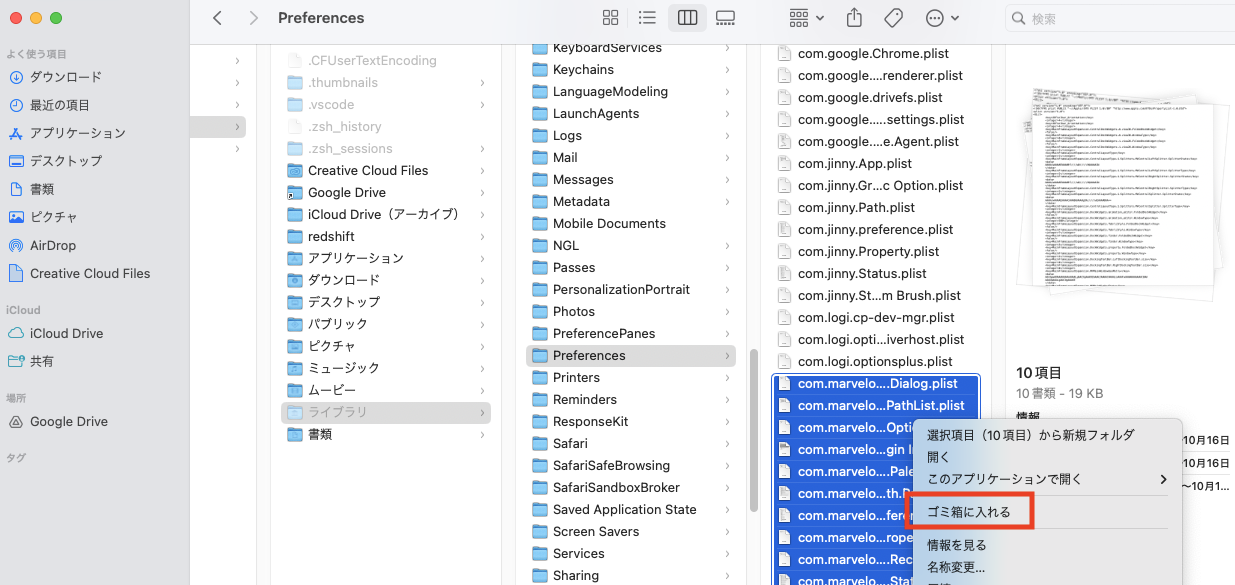Switch to list view

pos(647,18)
